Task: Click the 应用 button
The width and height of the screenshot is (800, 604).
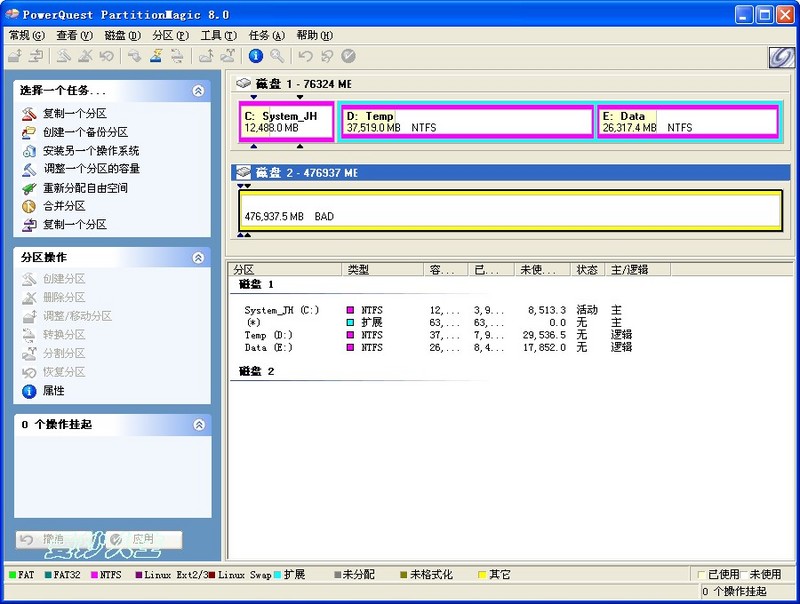Action: point(143,539)
